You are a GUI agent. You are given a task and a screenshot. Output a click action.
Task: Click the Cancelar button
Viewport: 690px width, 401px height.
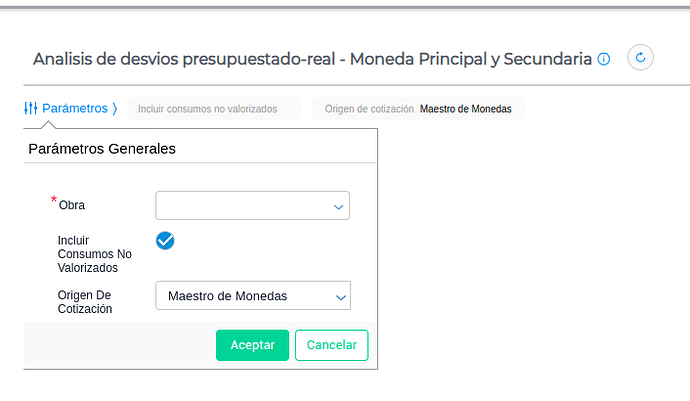(x=332, y=345)
